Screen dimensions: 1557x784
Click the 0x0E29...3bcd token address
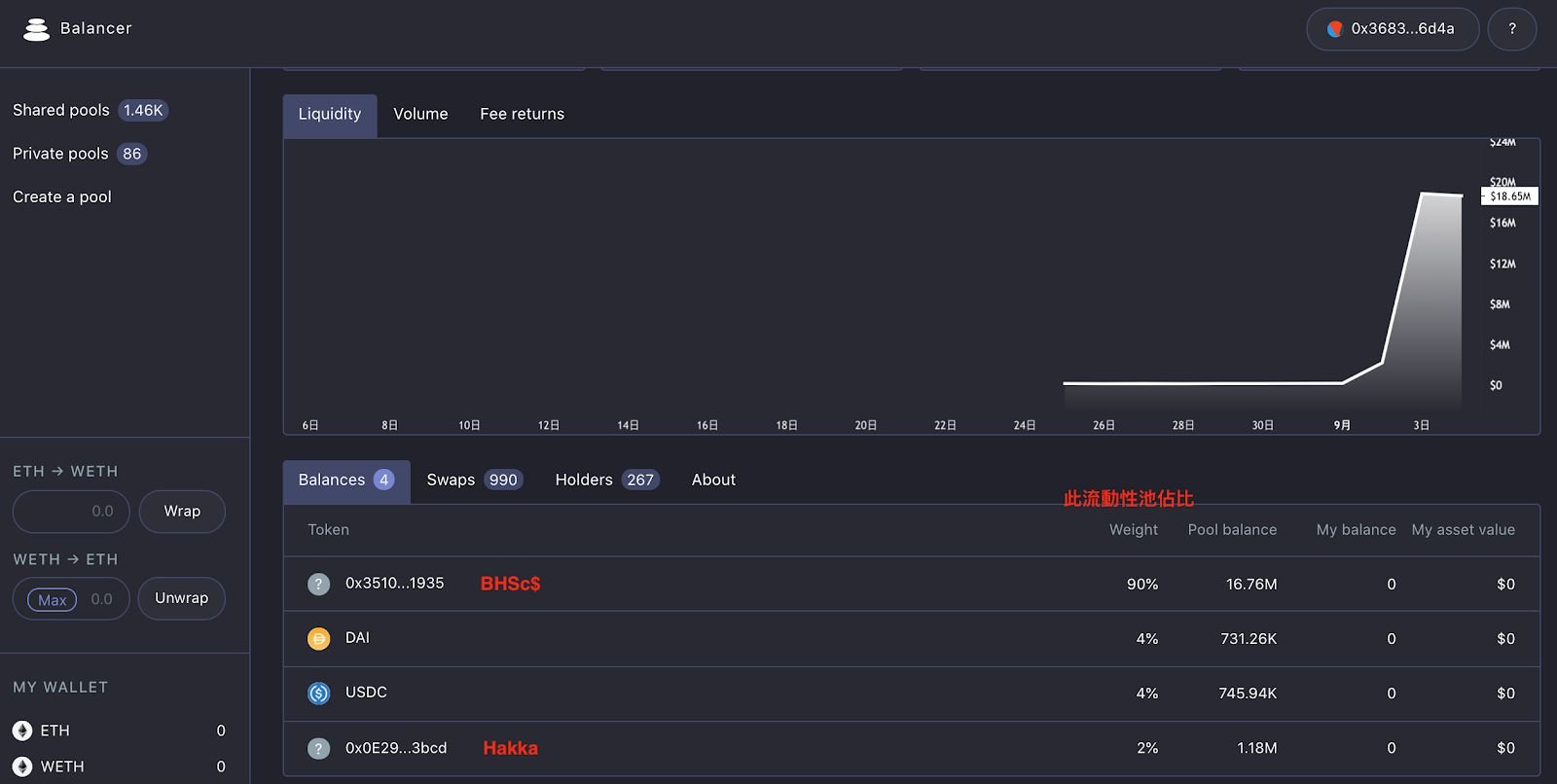point(396,748)
